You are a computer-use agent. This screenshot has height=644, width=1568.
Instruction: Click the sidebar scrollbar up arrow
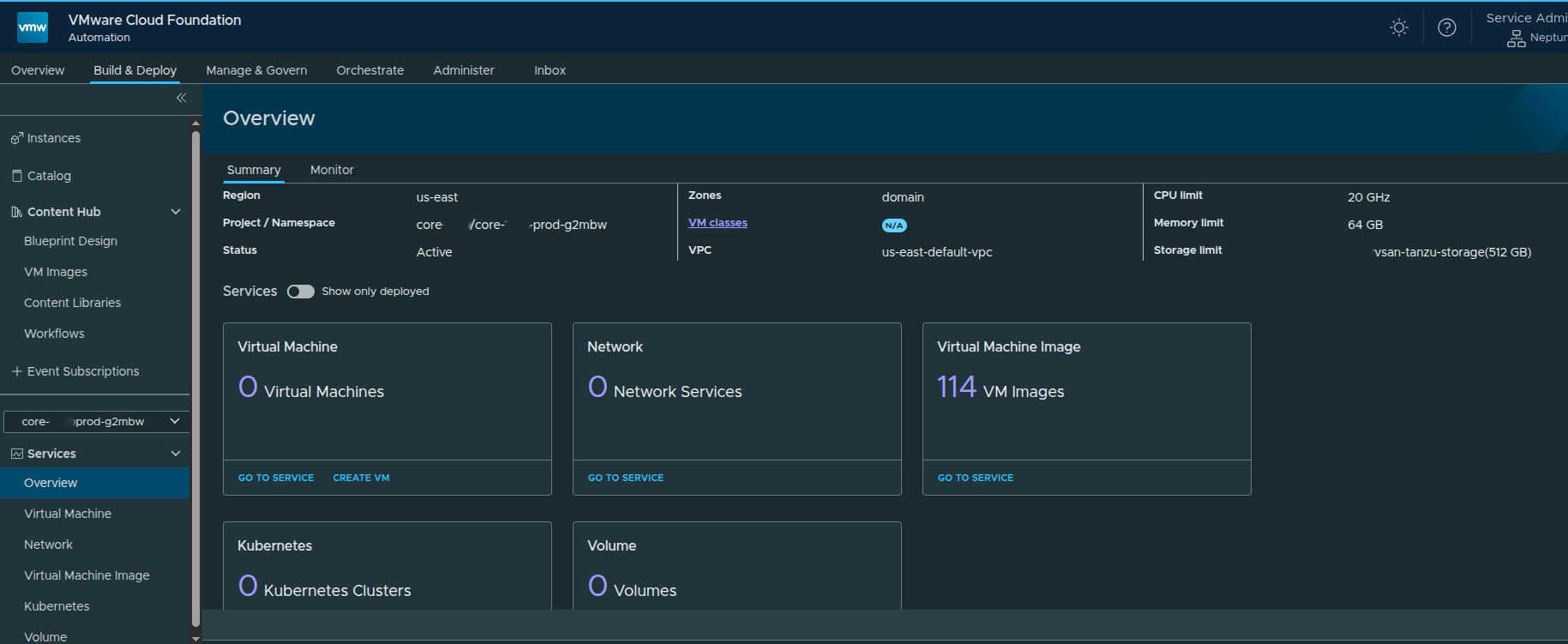[195, 123]
